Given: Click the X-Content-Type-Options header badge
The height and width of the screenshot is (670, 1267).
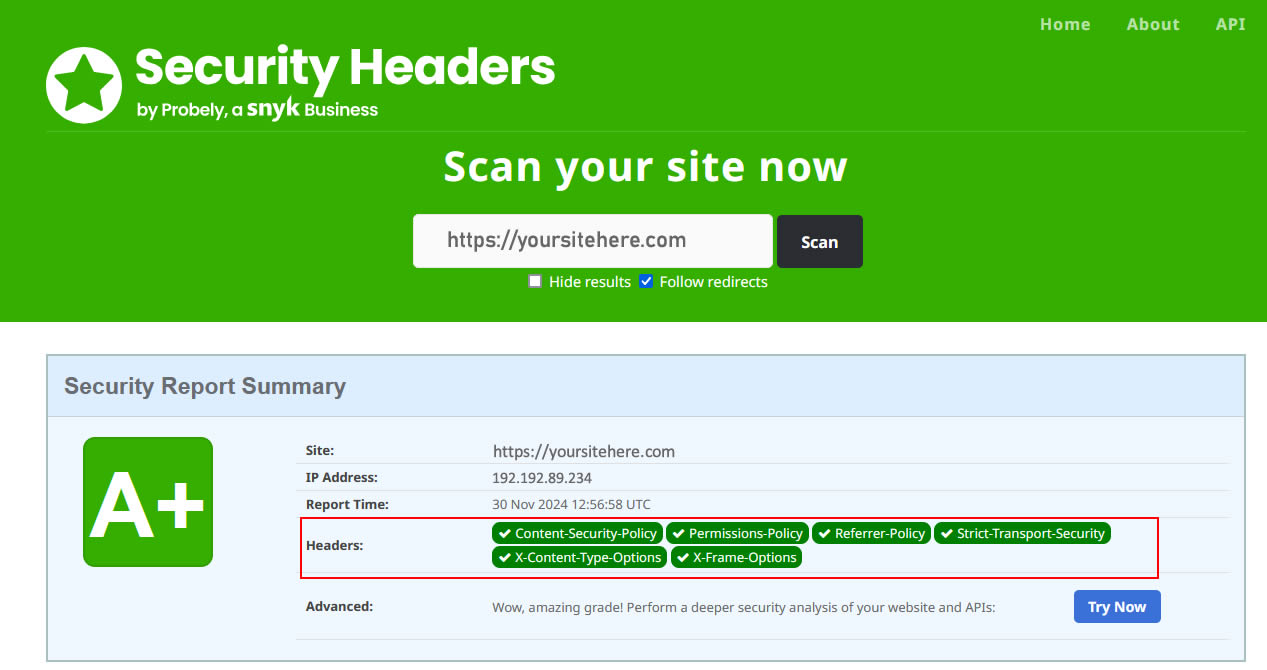Looking at the screenshot, I should click(x=580, y=557).
